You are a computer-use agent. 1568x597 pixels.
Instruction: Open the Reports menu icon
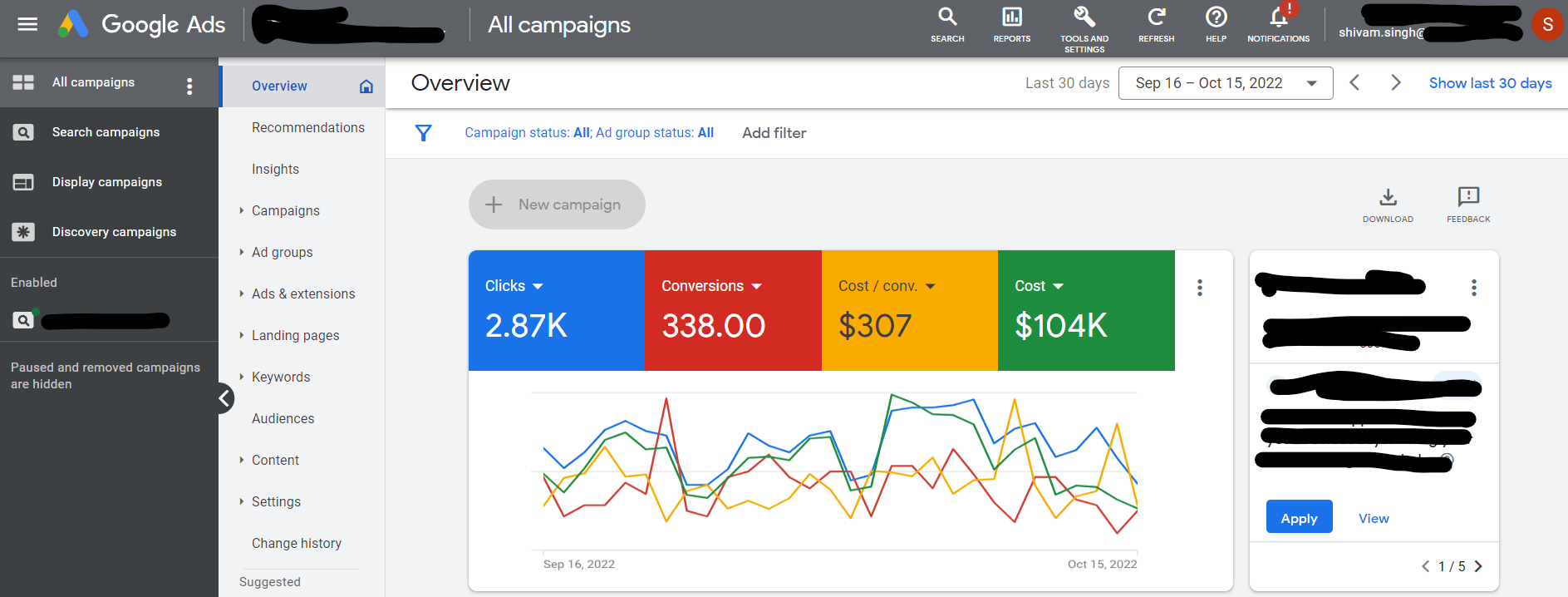[1012, 25]
